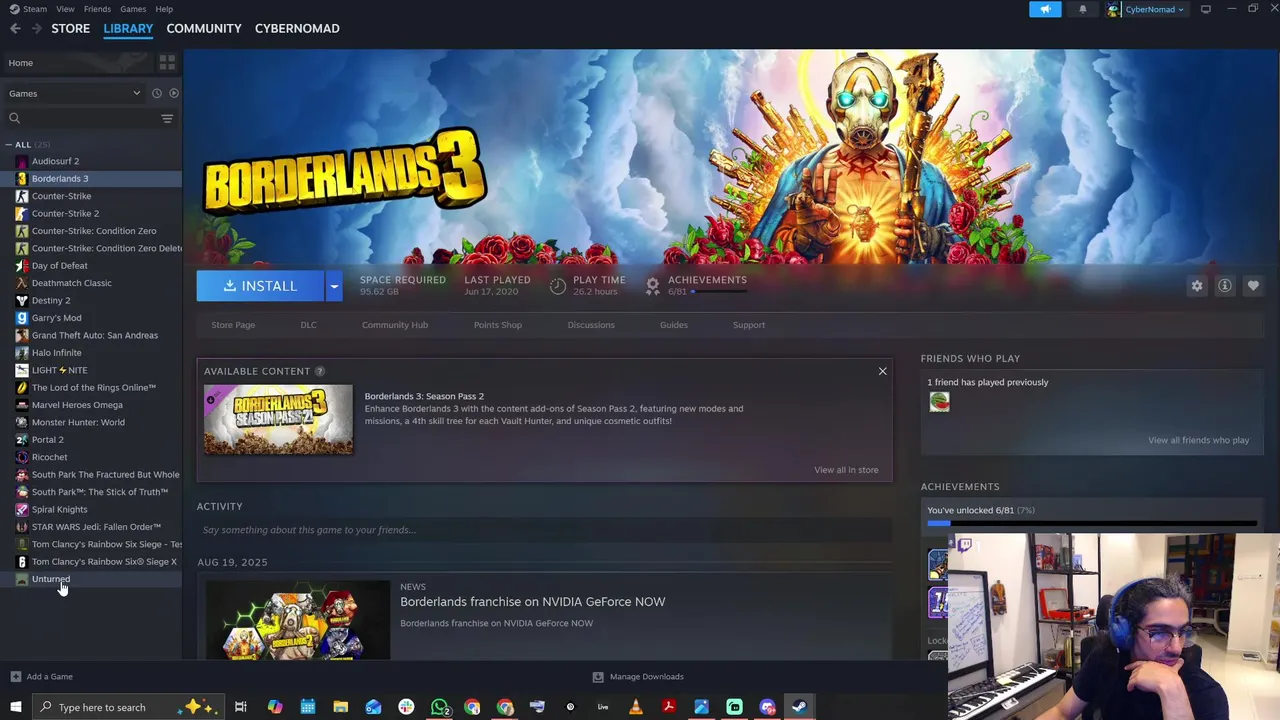Open the DLC link
Viewport: 1280px width, 720px height.
(x=308, y=325)
